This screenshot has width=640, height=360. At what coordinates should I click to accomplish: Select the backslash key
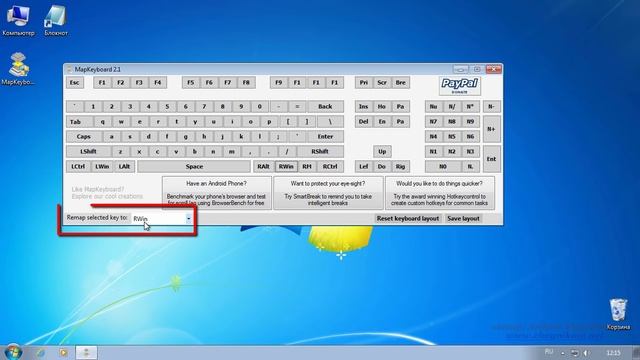pyautogui.click(x=331, y=122)
